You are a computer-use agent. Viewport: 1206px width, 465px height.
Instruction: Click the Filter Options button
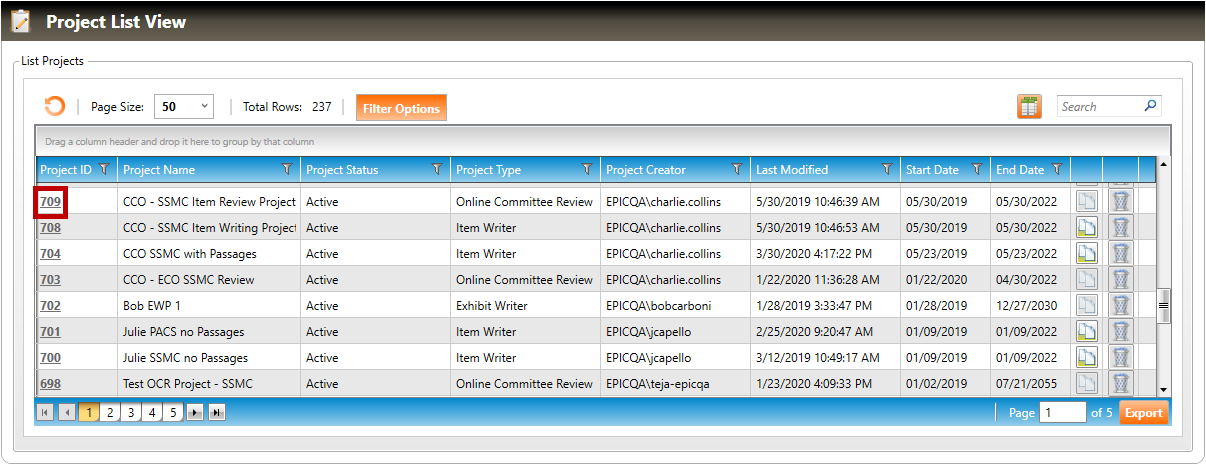pos(401,108)
